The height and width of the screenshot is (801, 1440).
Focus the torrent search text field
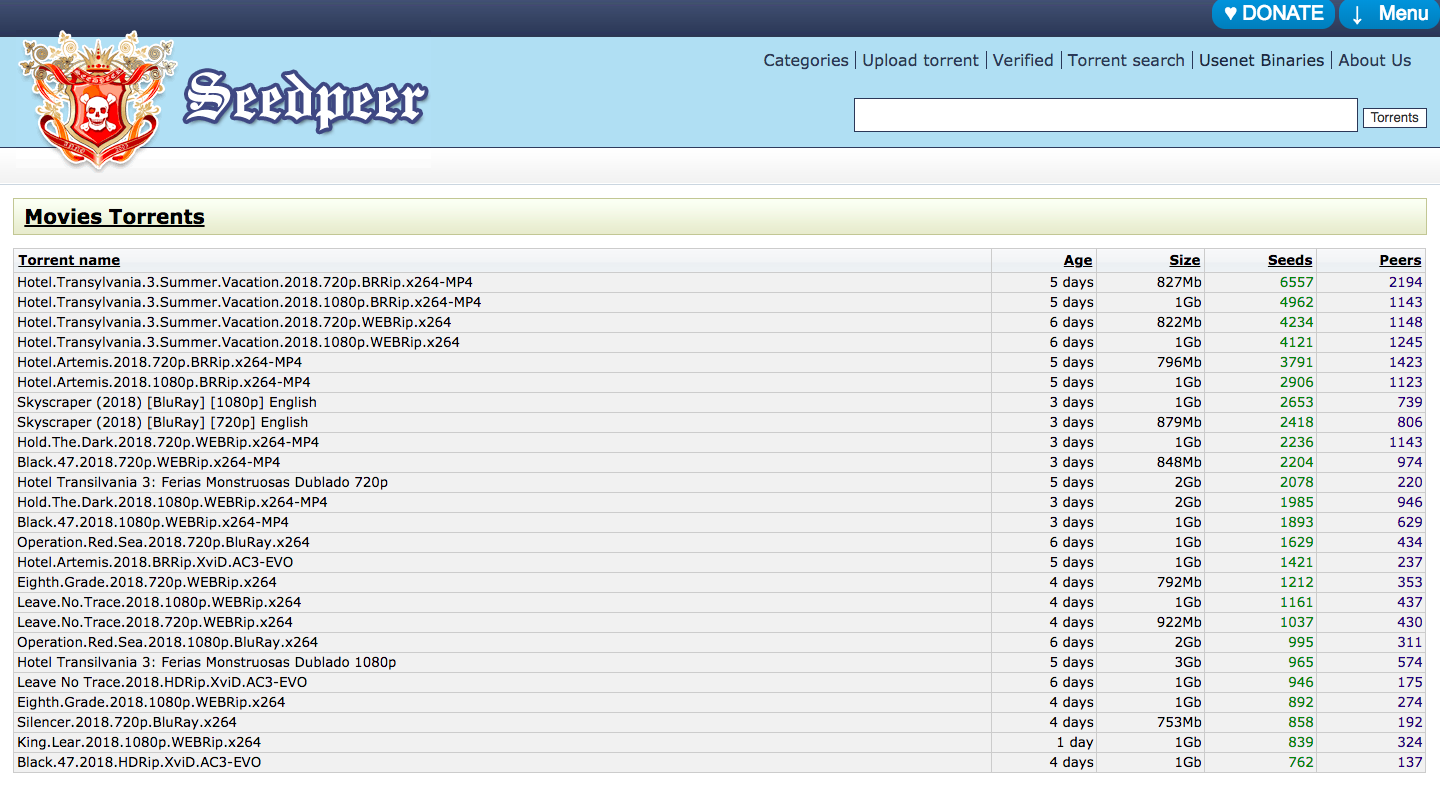1105,115
